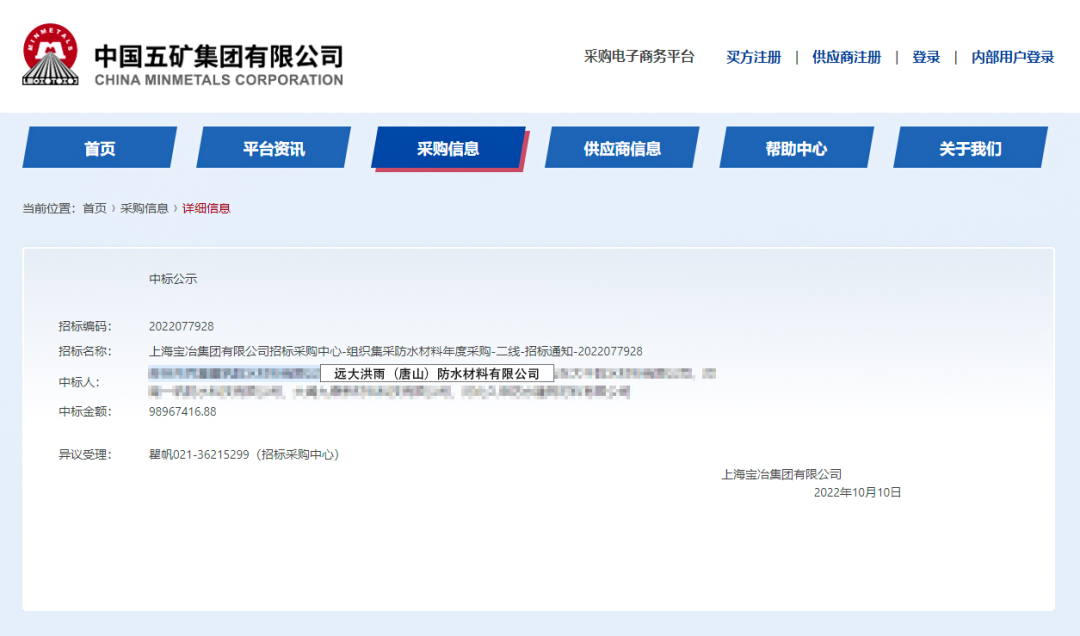Click the 招标名称 project title text
The height and width of the screenshot is (636, 1080).
point(395,351)
